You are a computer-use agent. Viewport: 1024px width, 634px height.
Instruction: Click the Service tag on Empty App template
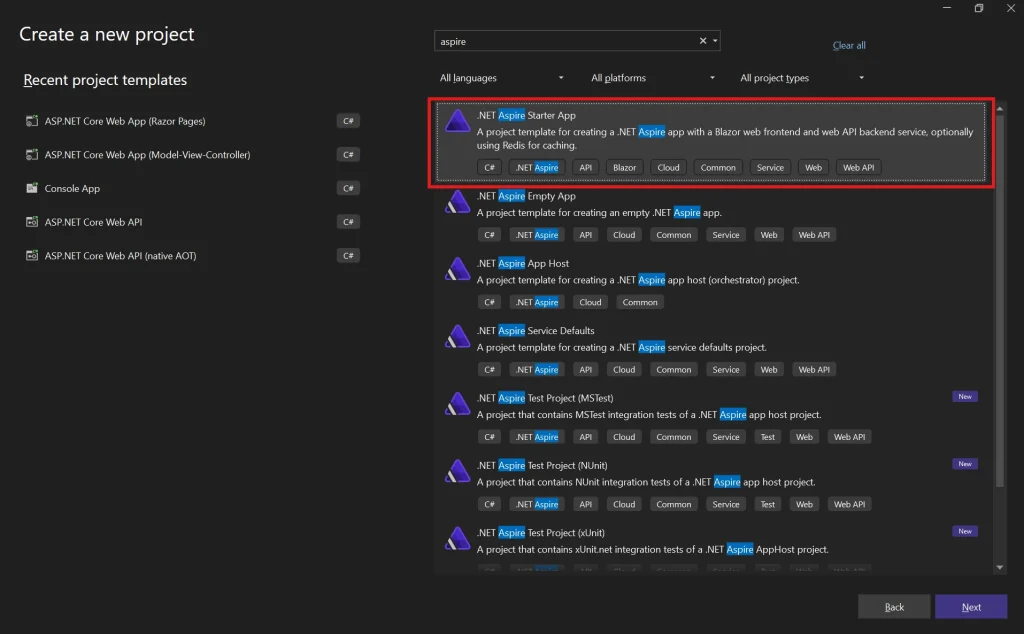[726, 234]
